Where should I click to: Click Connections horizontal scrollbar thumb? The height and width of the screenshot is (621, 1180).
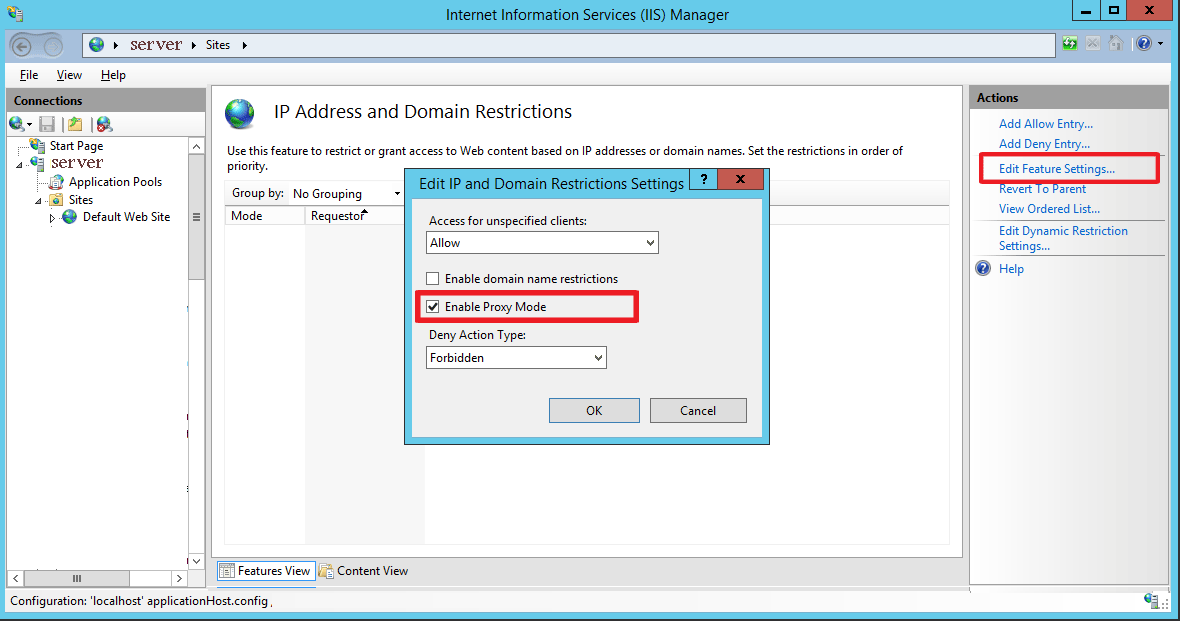click(x=76, y=578)
